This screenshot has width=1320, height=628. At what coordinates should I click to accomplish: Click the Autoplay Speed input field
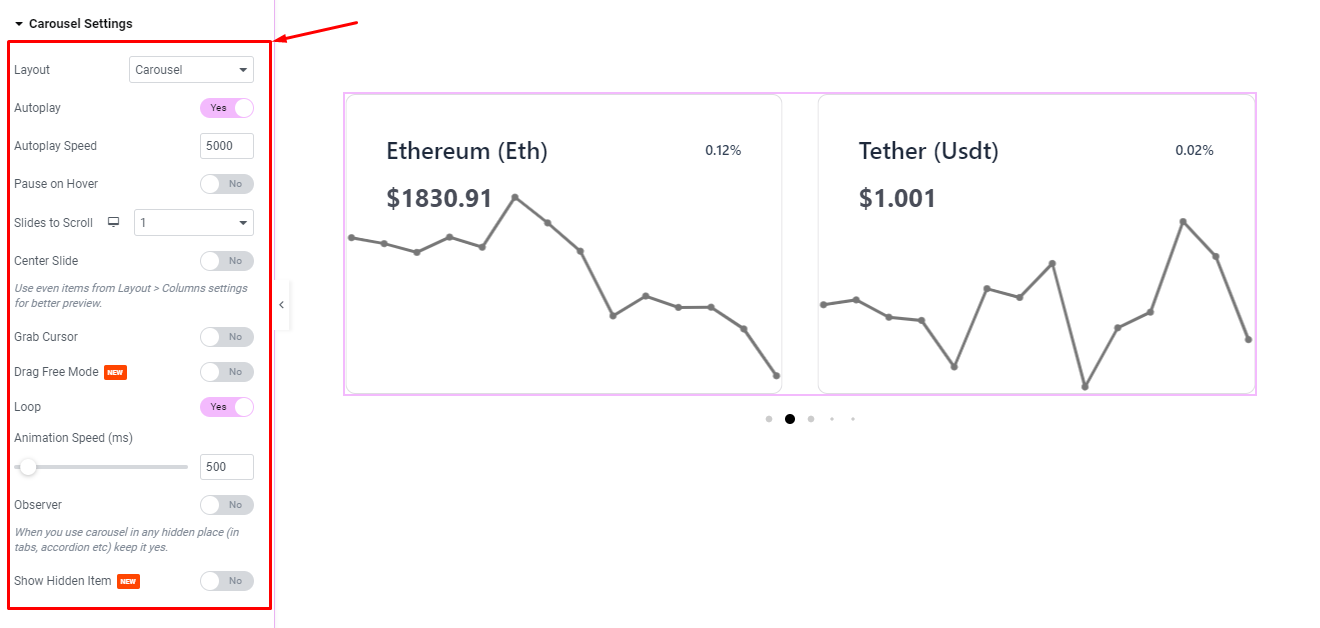pos(227,146)
